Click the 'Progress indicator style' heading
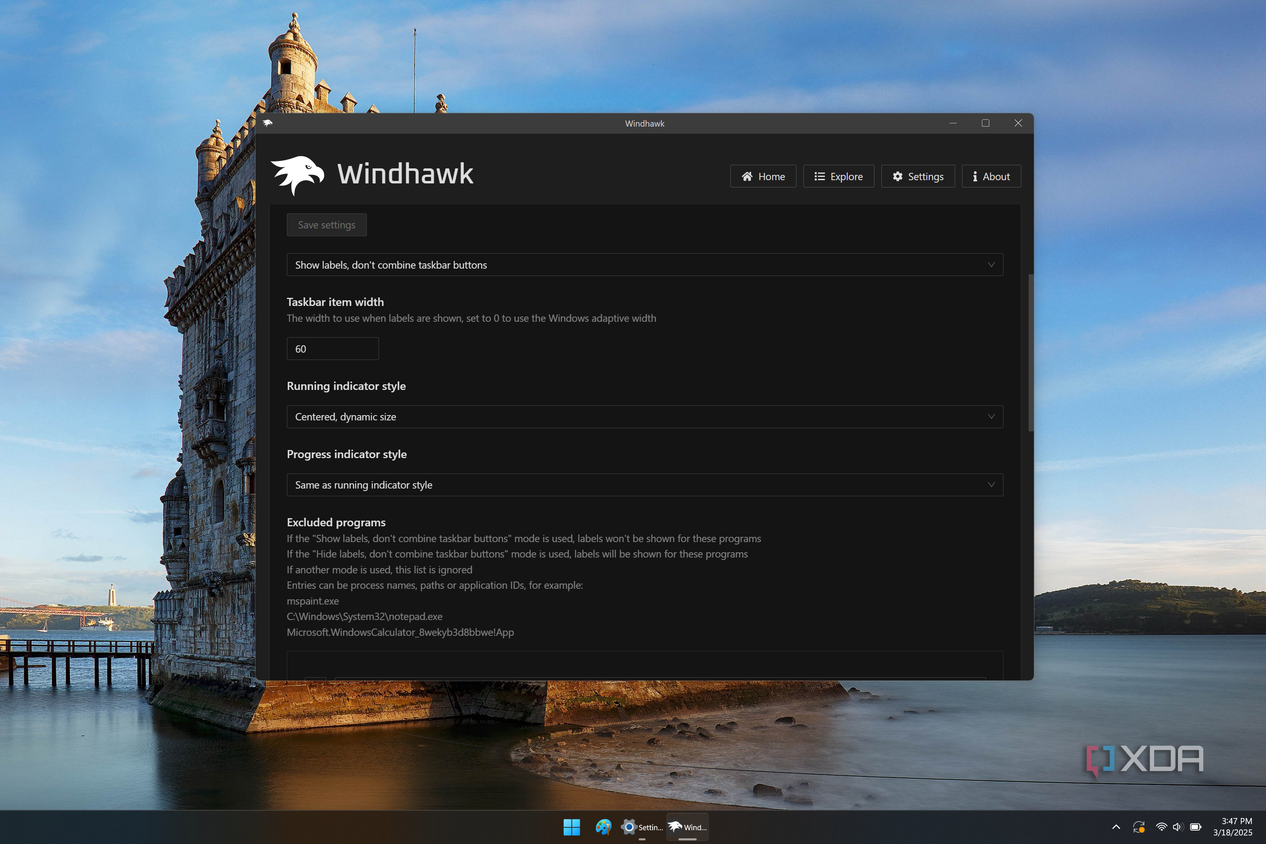Image resolution: width=1266 pixels, height=844 pixels. pyautogui.click(x=347, y=454)
